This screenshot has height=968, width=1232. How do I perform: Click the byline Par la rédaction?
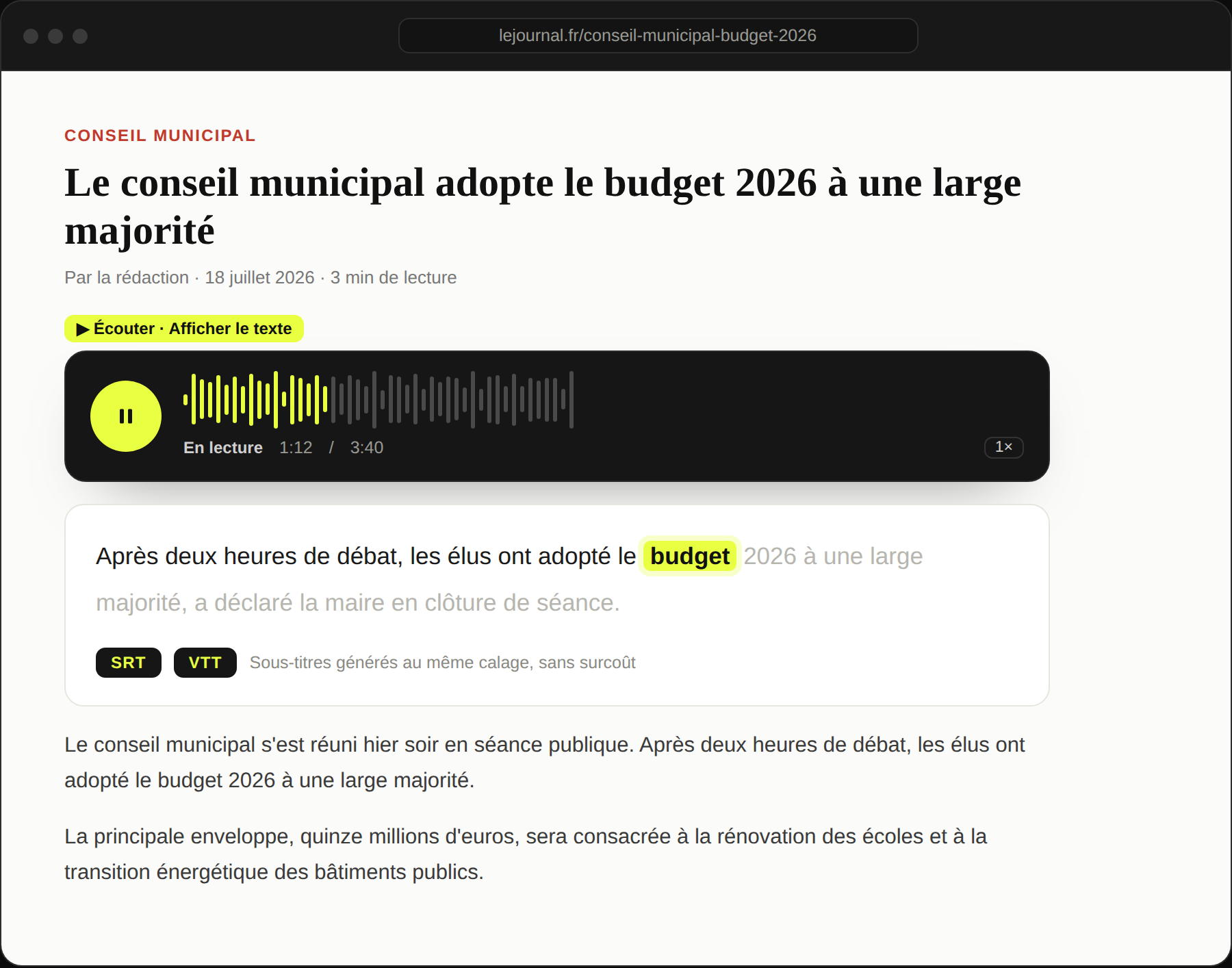tap(127, 277)
